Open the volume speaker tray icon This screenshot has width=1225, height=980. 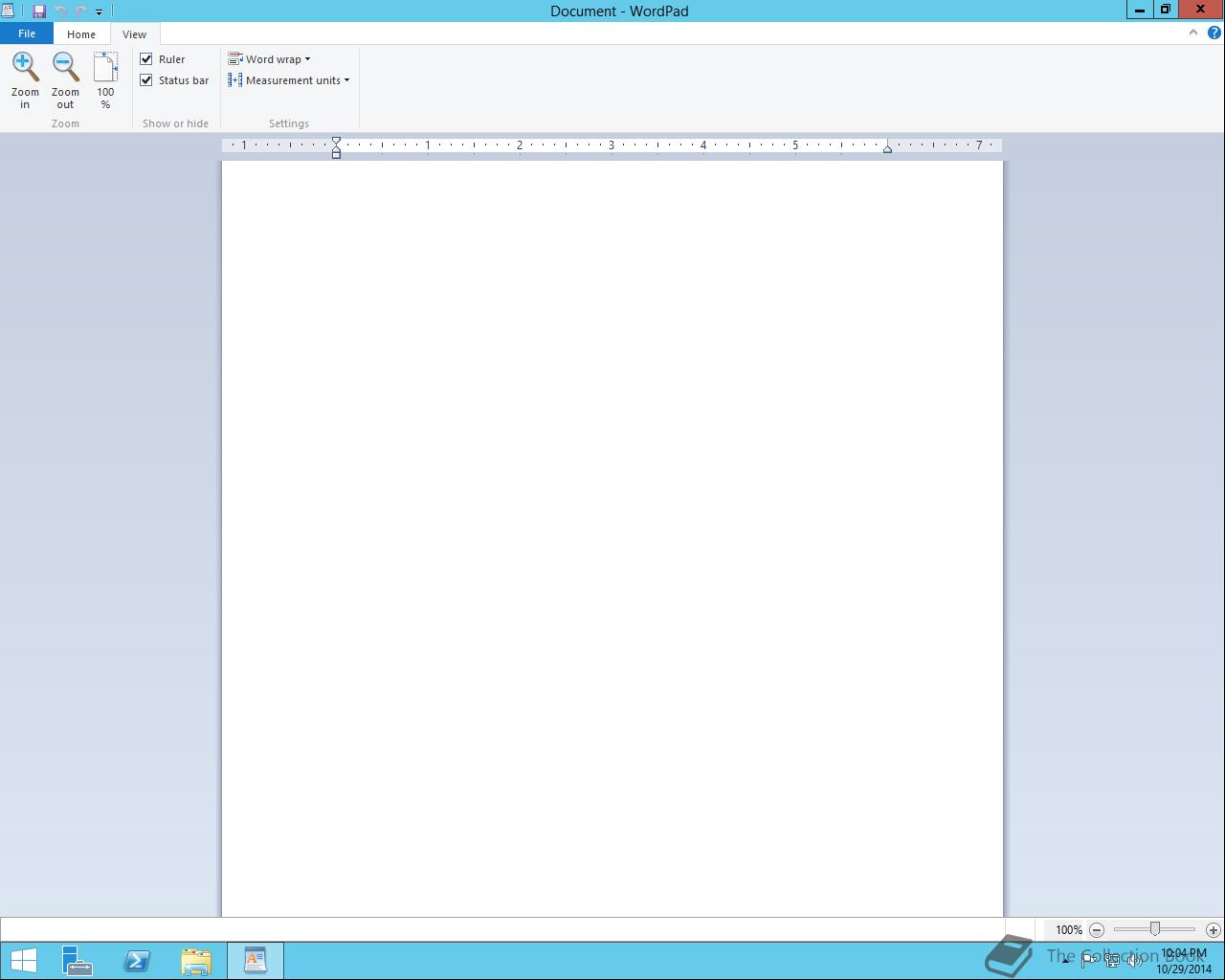(x=1135, y=960)
